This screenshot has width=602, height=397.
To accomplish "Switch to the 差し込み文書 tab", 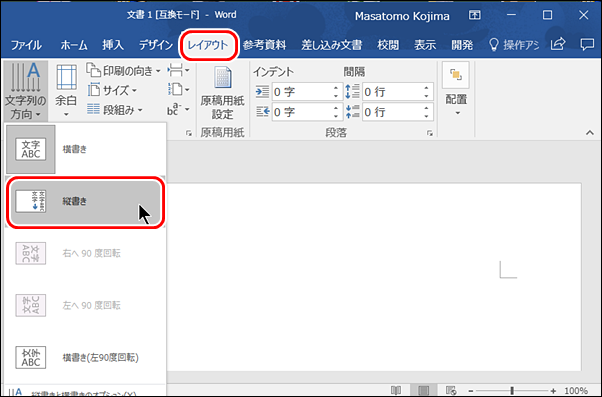I will pos(332,45).
